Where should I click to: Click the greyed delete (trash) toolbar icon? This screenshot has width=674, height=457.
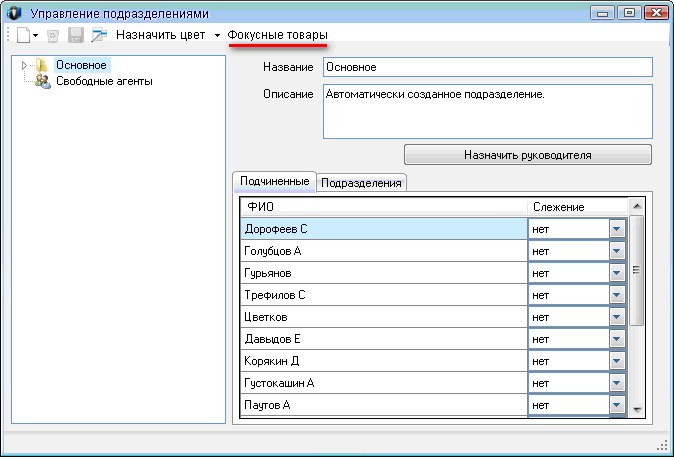tap(53, 35)
